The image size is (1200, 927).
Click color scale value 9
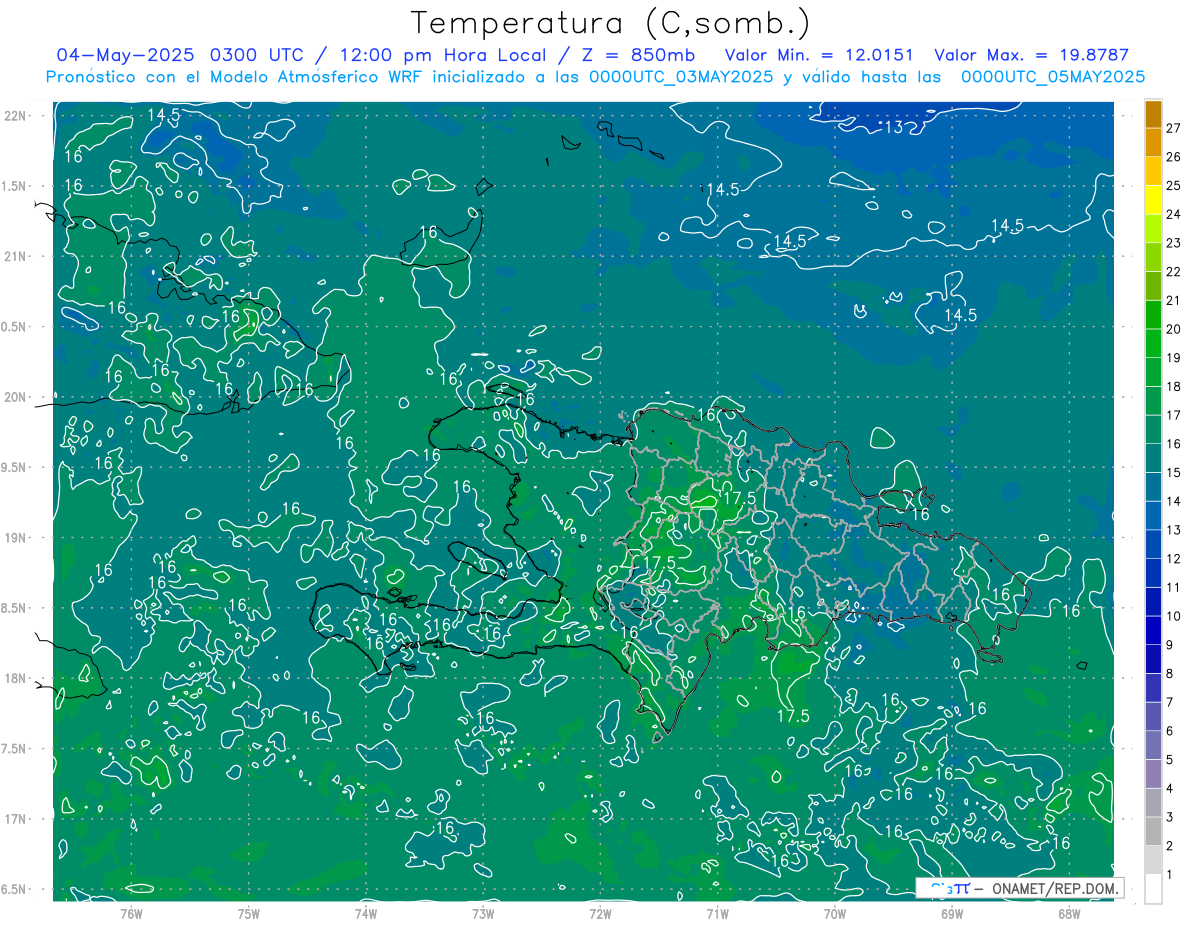click(x=1170, y=645)
